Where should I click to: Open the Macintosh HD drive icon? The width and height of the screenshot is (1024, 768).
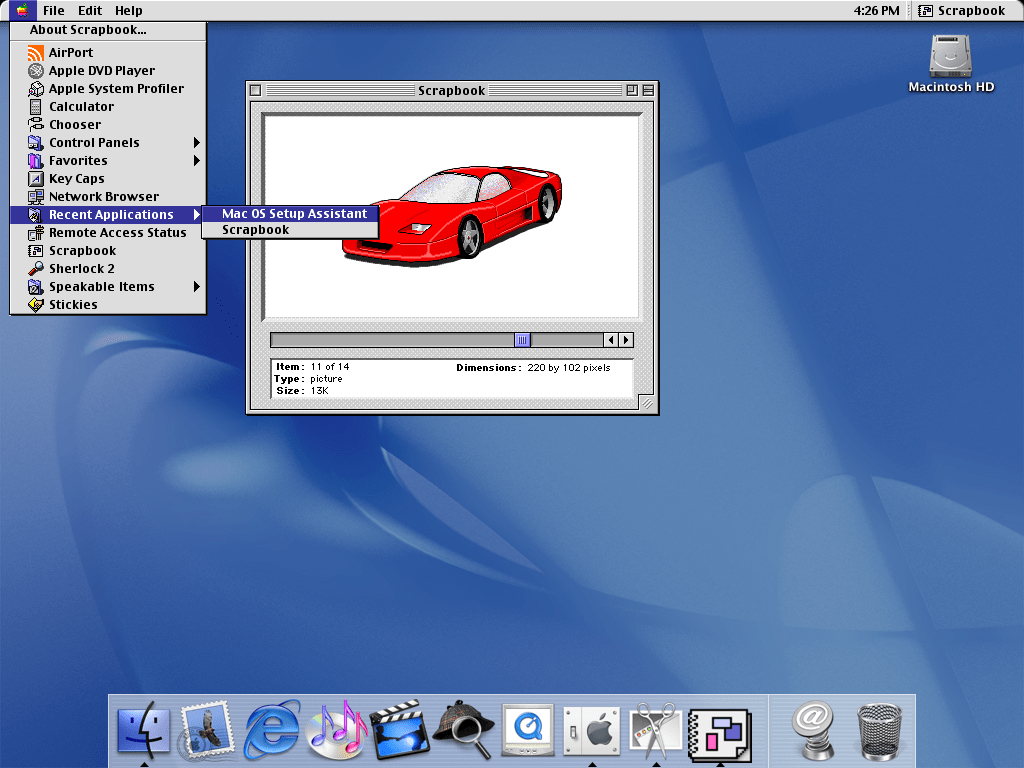pyautogui.click(x=950, y=58)
